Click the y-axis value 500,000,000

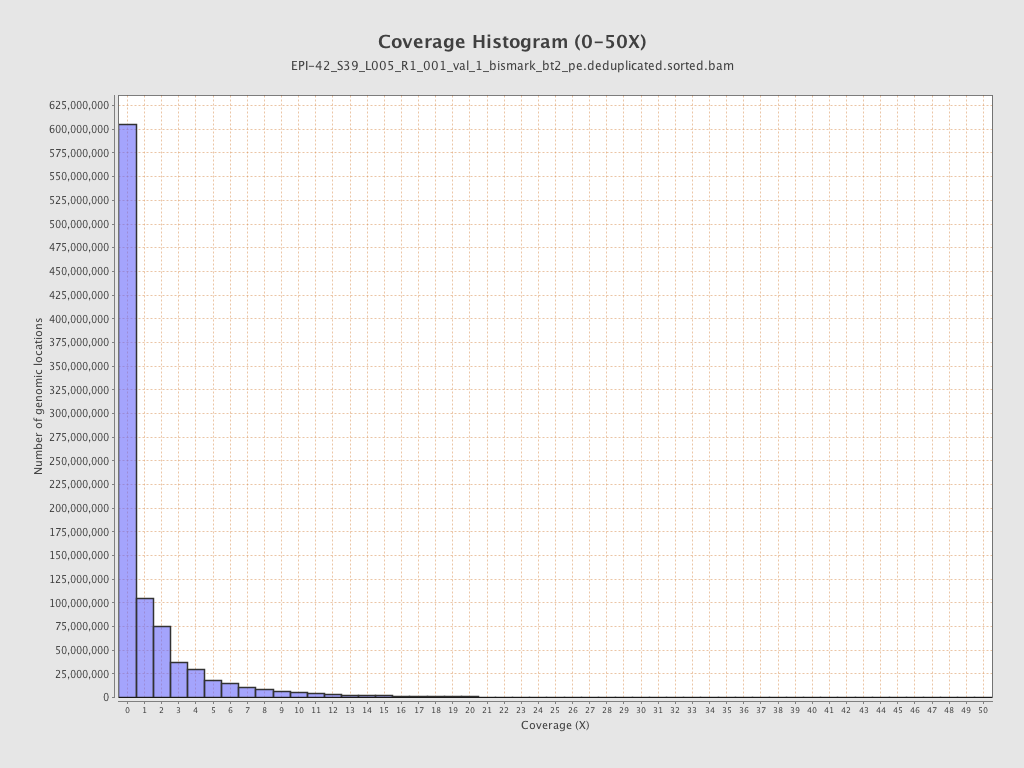coord(79,224)
